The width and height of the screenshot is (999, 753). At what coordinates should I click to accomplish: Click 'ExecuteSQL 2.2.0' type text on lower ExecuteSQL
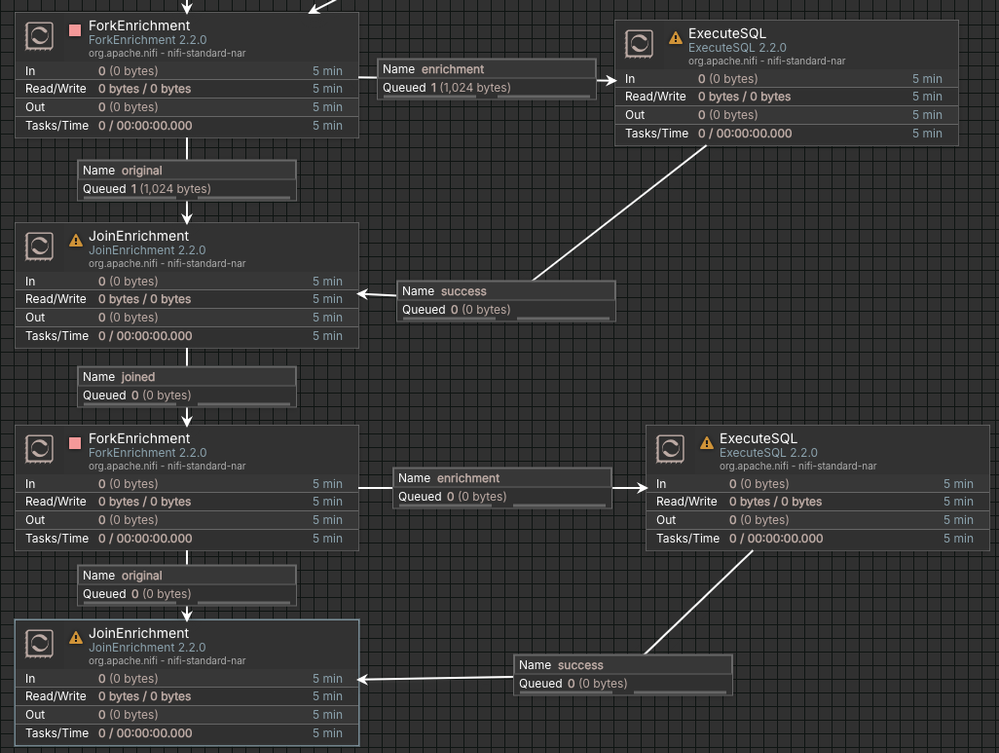coord(768,452)
